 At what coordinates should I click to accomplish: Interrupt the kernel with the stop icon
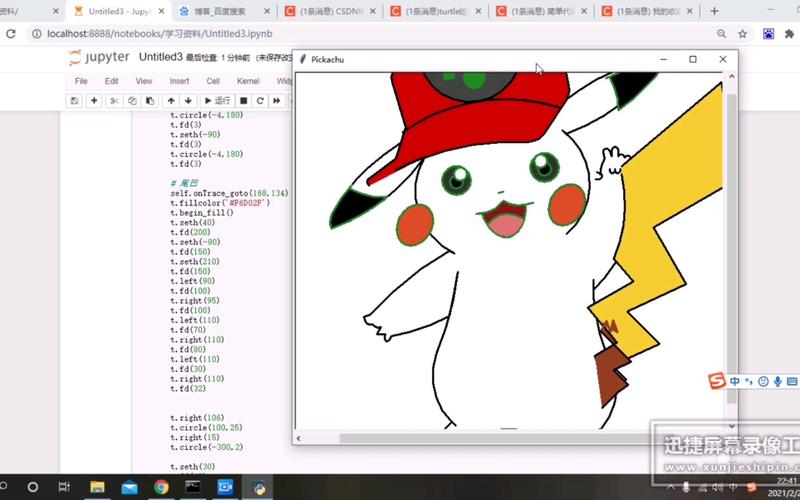click(x=243, y=101)
